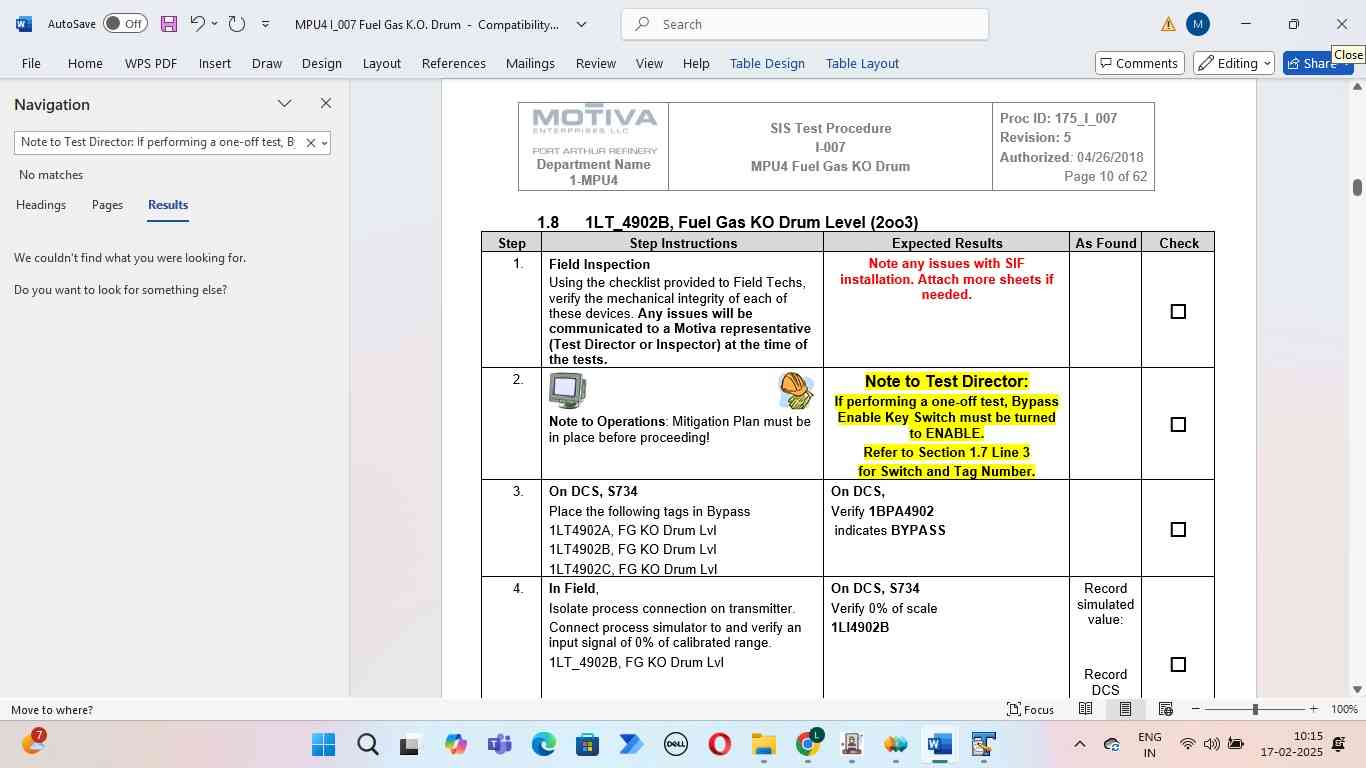Switch to the Table Design tab
The image size is (1366, 768).
767,63
